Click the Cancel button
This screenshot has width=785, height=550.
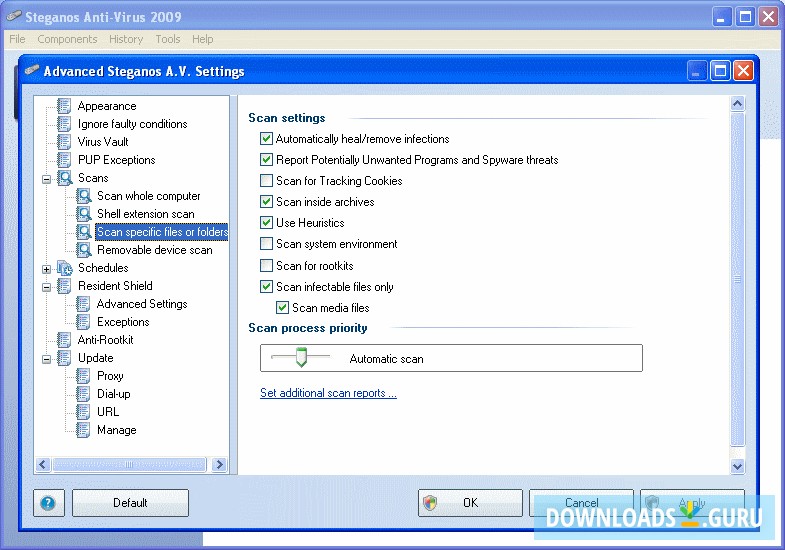pos(581,503)
